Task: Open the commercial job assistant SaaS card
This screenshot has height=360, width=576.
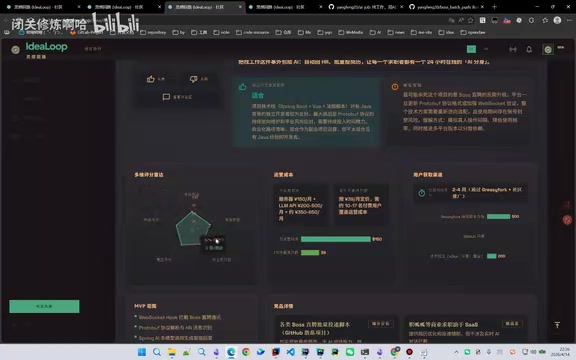Action: (466, 330)
